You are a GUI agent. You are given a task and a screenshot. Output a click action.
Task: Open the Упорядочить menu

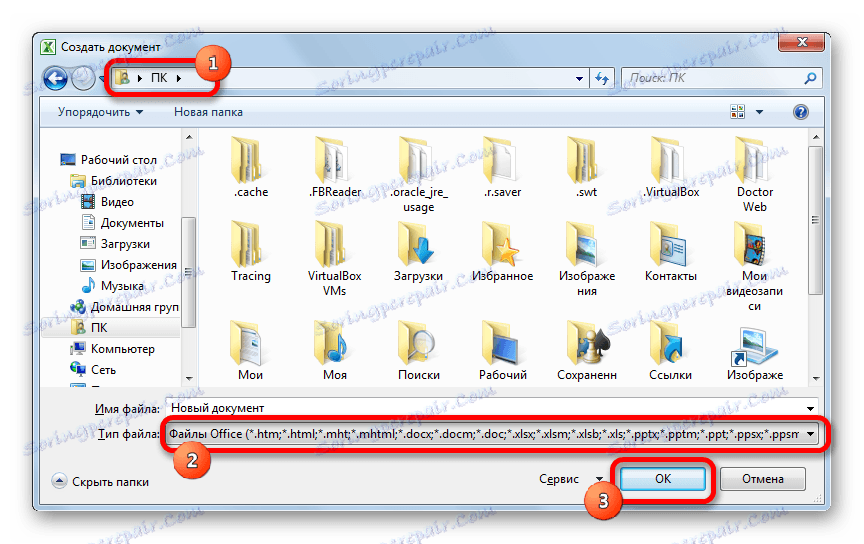click(x=100, y=112)
